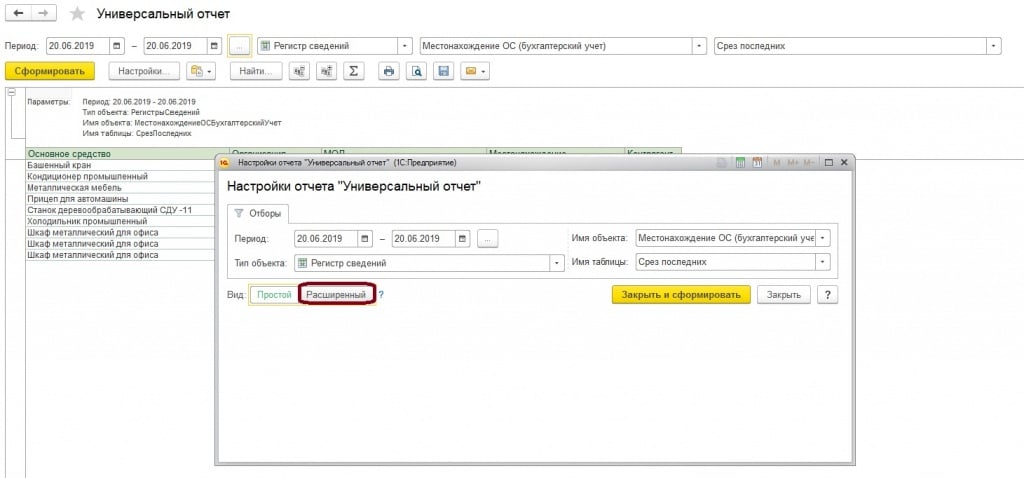Click the sum (sigma) toolbar icon
Image resolution: width=1024 pixels, height=478 pixels.
(353, 71)
